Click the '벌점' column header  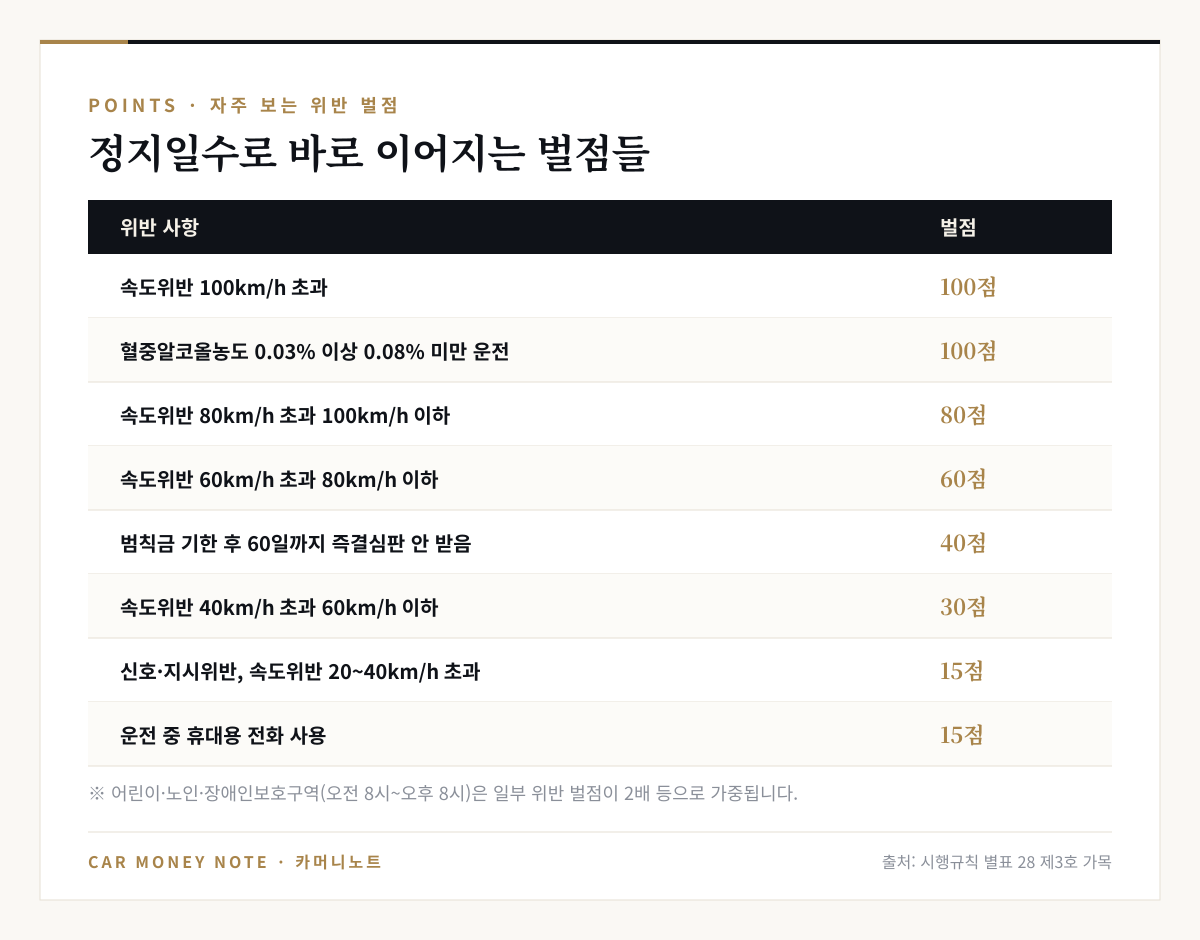click(x=958, y=227)
